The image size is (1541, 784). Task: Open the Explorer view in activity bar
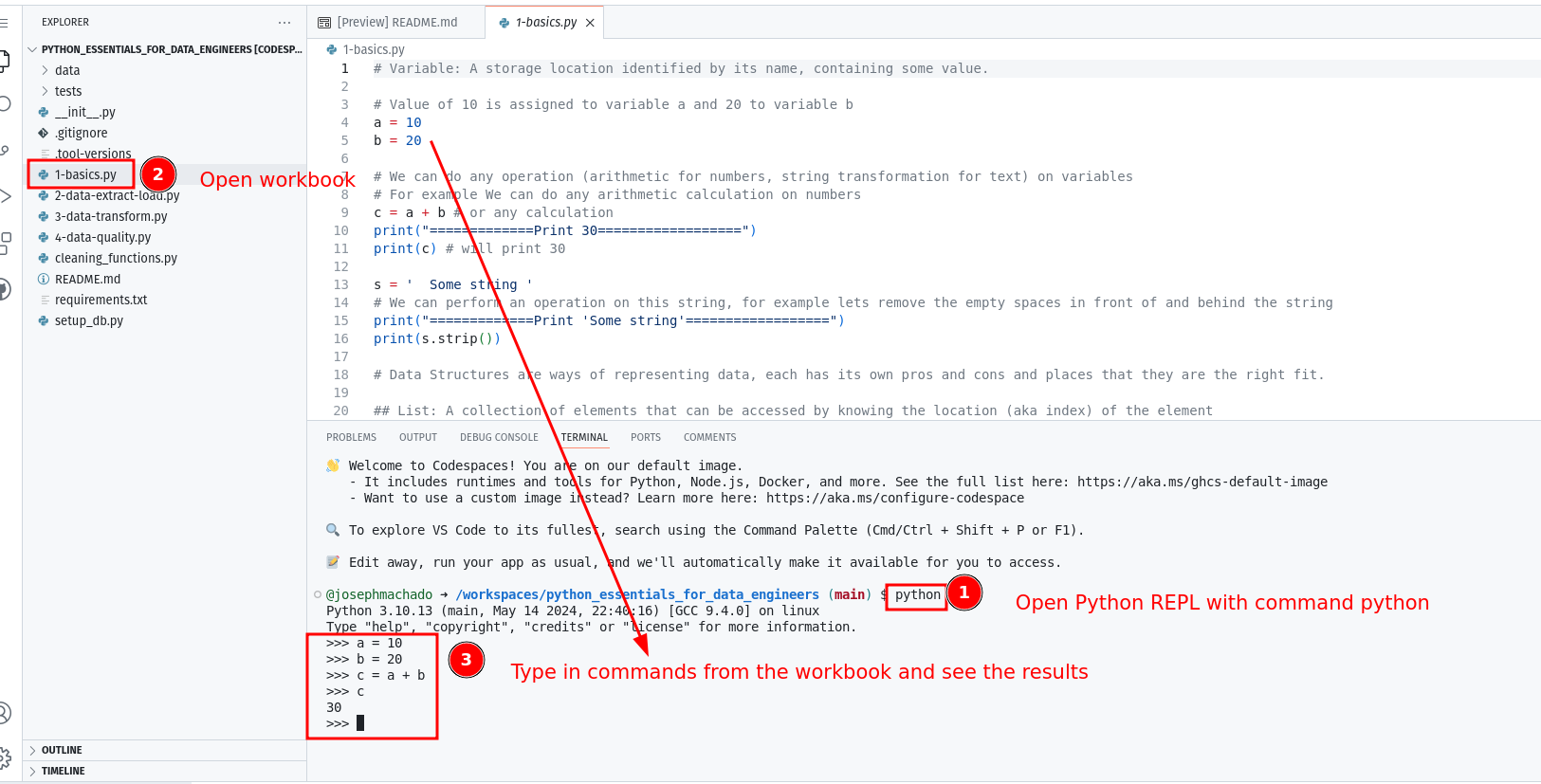(x=4, y=62)
